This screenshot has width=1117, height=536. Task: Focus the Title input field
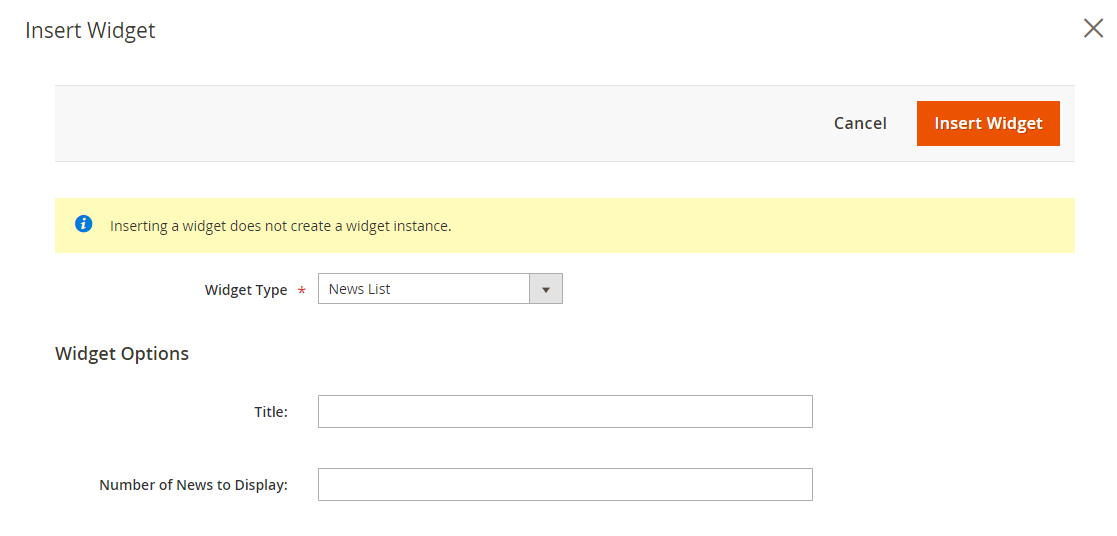coord(565,411)
